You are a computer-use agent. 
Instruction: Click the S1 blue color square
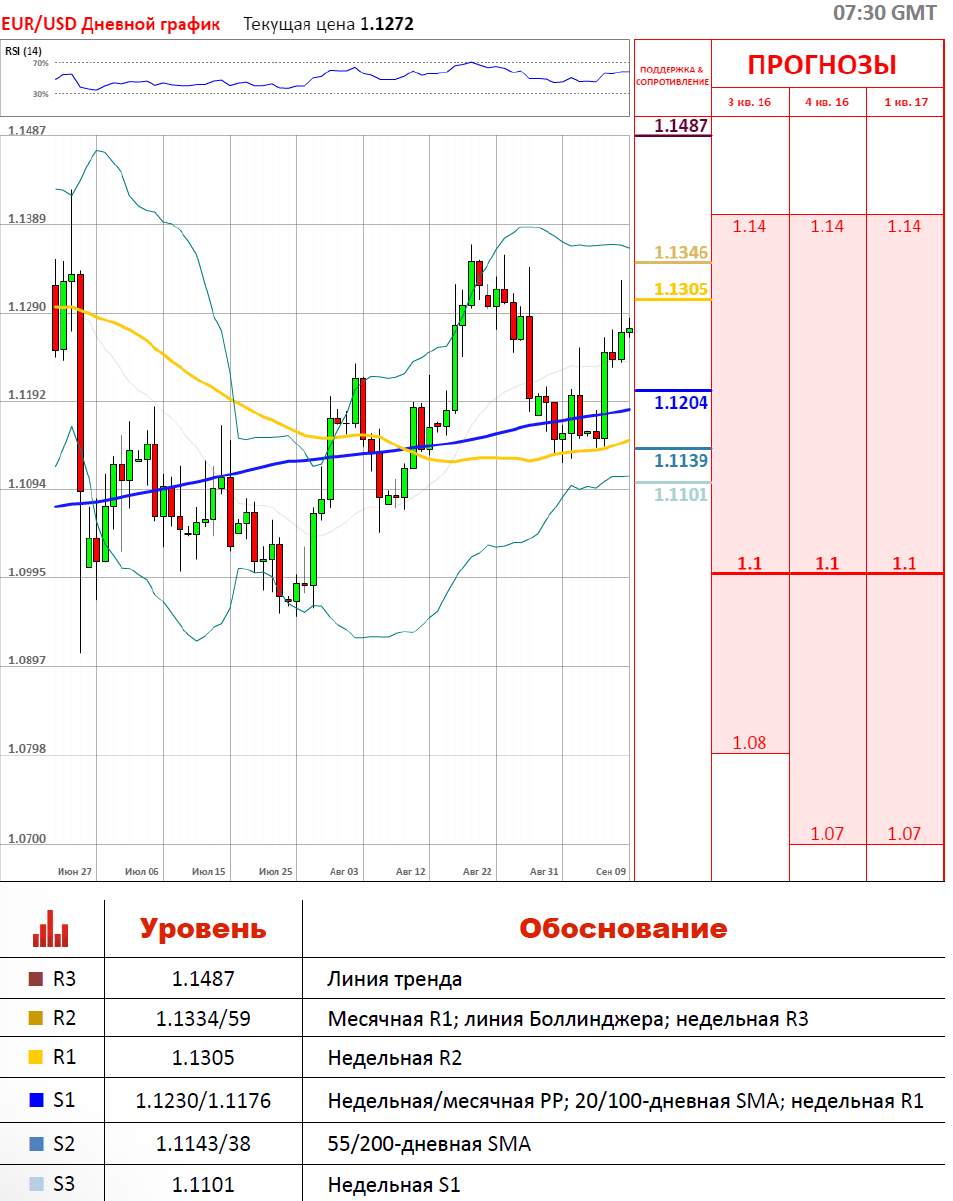pyautogui.click(x=37, y=1102)
